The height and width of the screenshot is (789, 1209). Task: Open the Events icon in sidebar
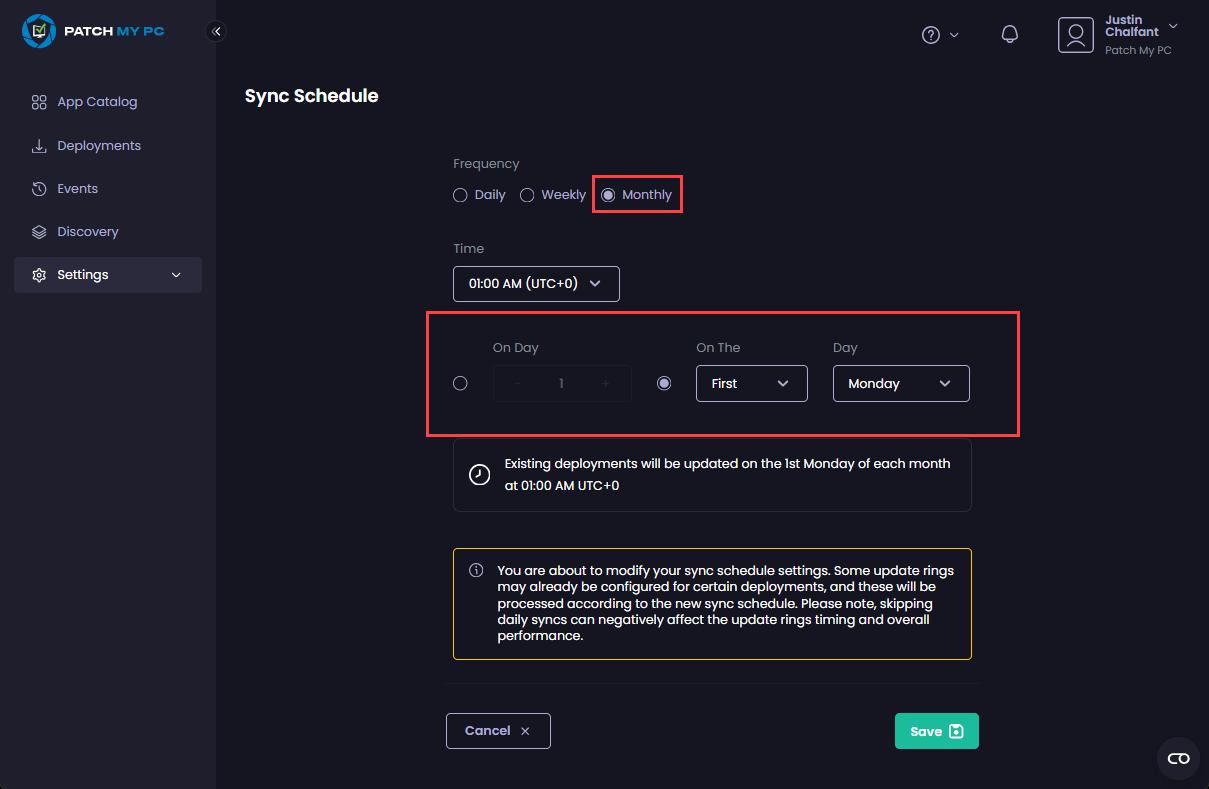38,188
